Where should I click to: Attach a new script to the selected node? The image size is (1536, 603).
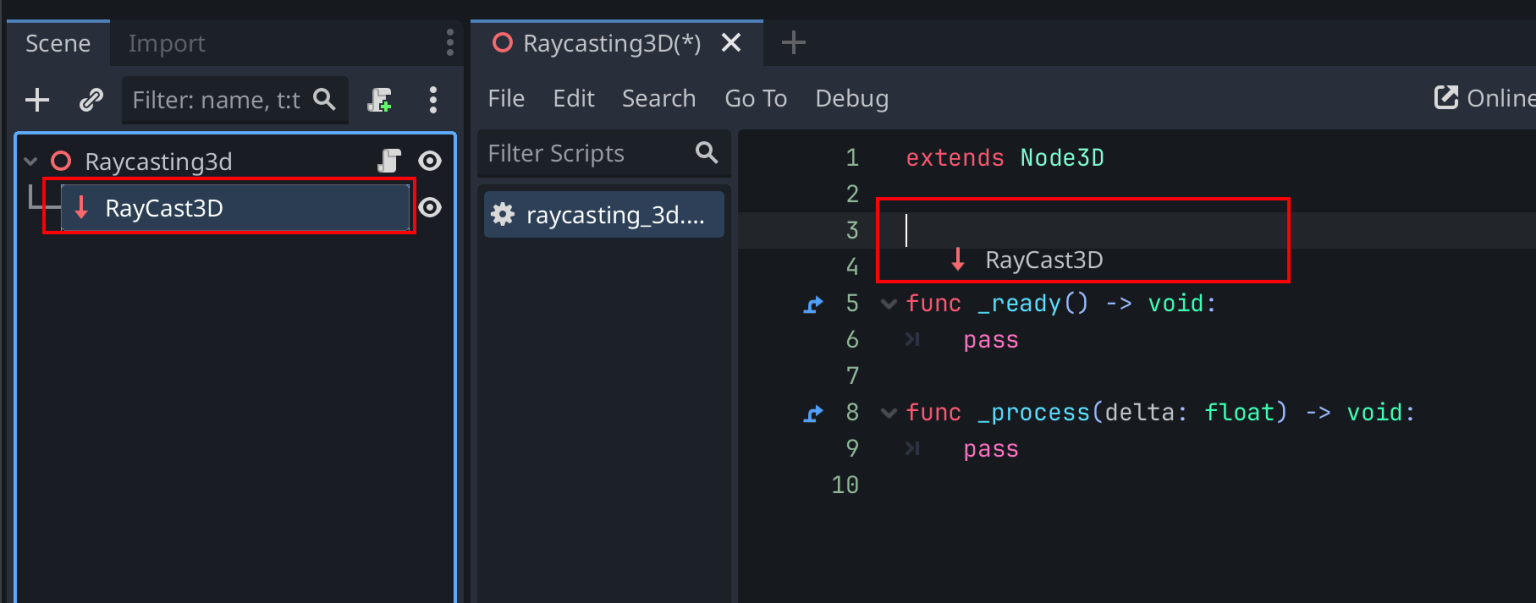pos(380,100)
